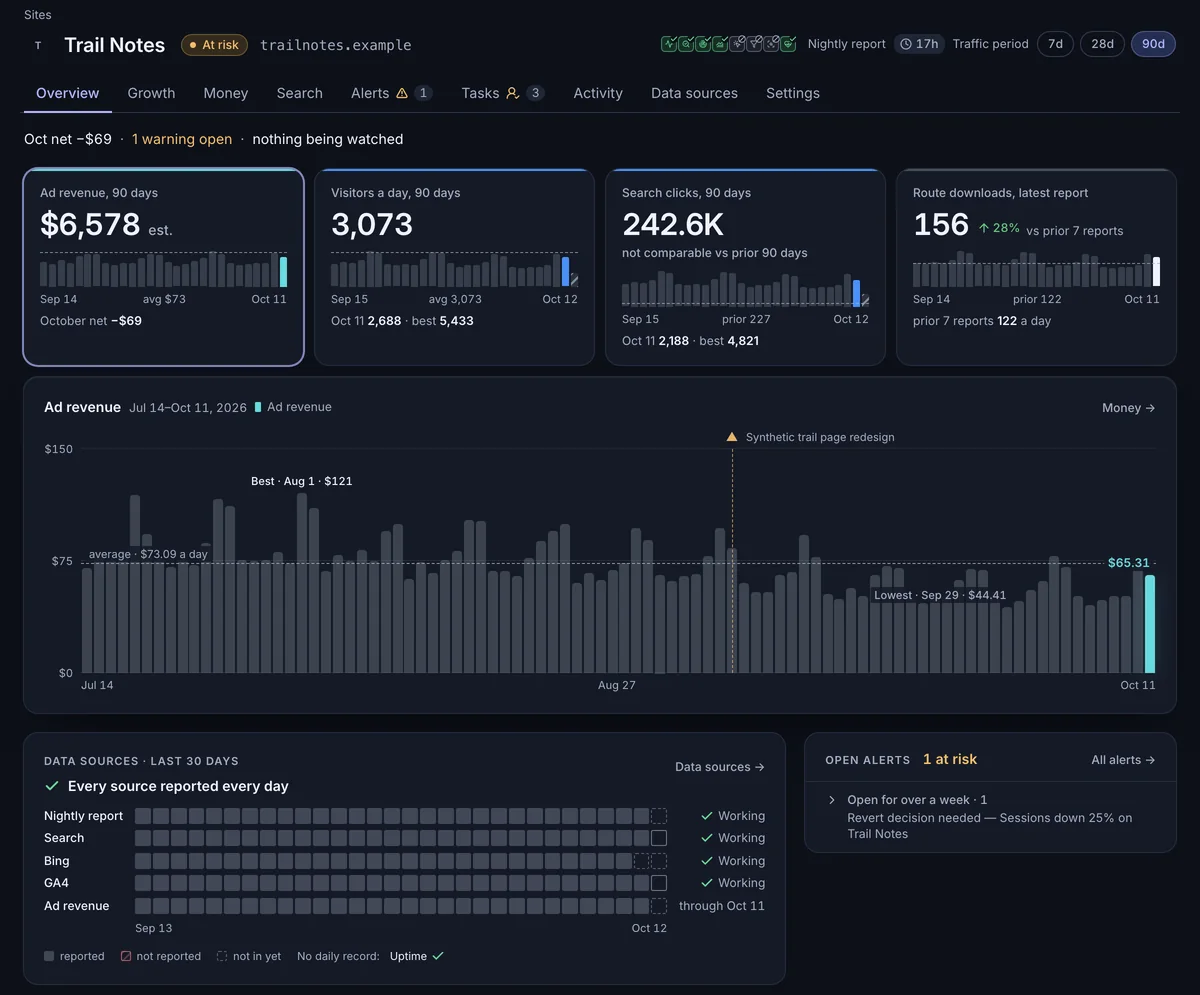The width and height of the screenshot is (1200, 995).
Task: Open the Activity tab
Action: point(598,93)
